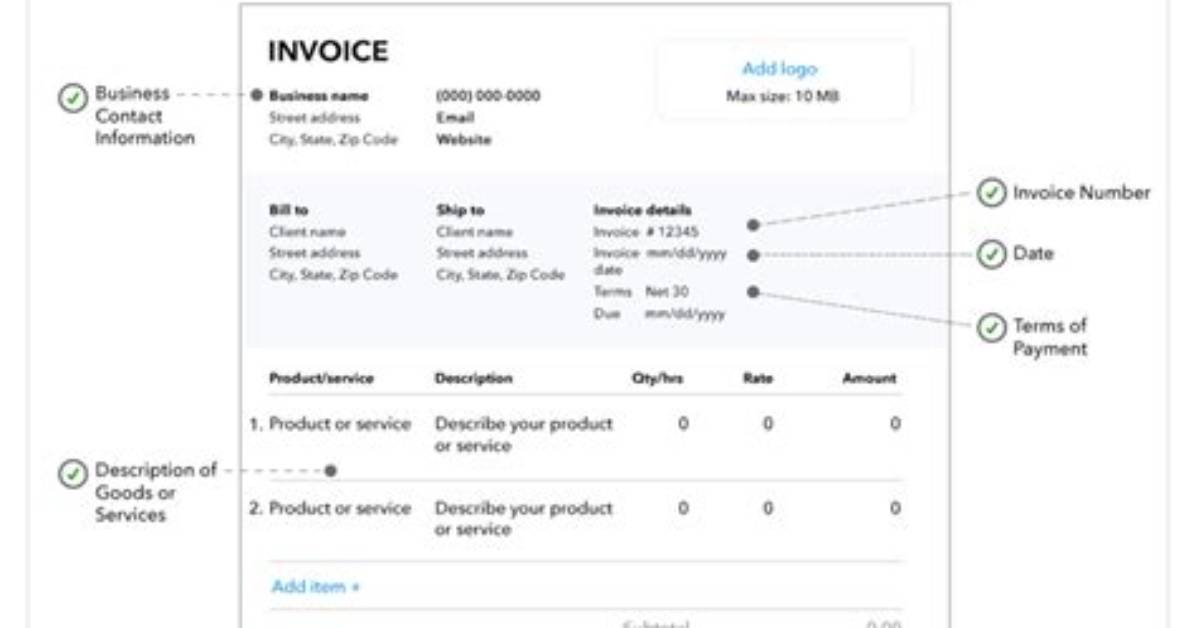Screen dimensions: 1196x628
Task: Edit City, State, Zip Code under Ship to
Action: tap(500, 275)
